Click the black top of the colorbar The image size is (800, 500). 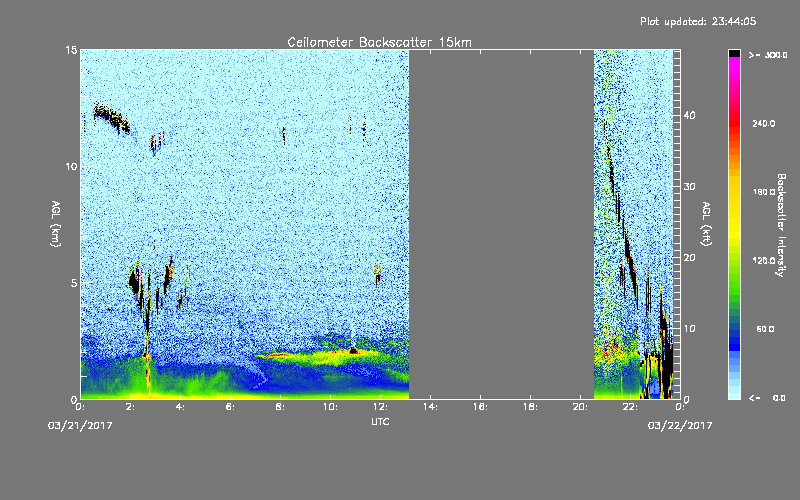coord(734,53)
